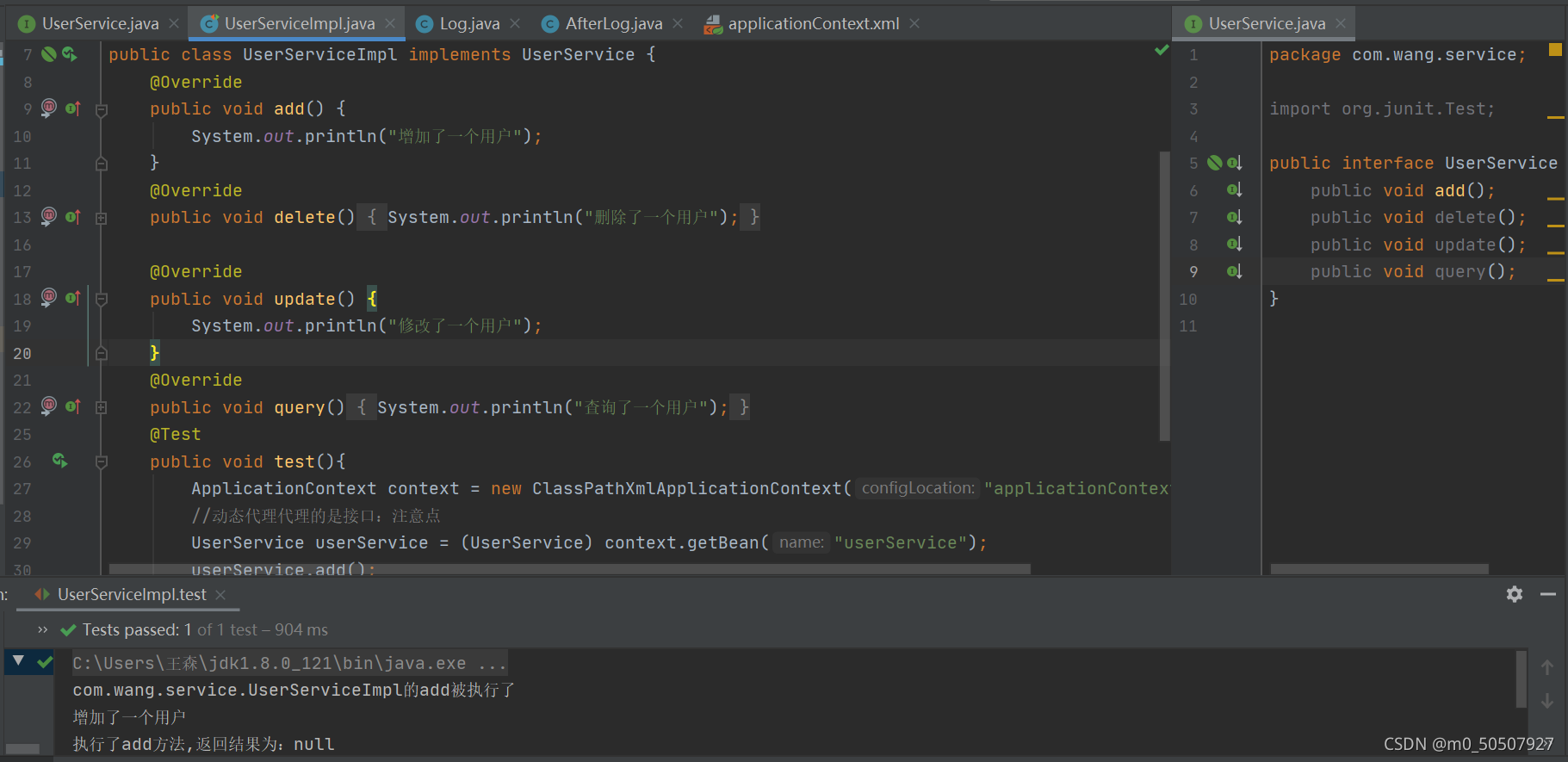Open run panel settings gear
This screenshot has width=1568, height=762.
click(1515, 594)
